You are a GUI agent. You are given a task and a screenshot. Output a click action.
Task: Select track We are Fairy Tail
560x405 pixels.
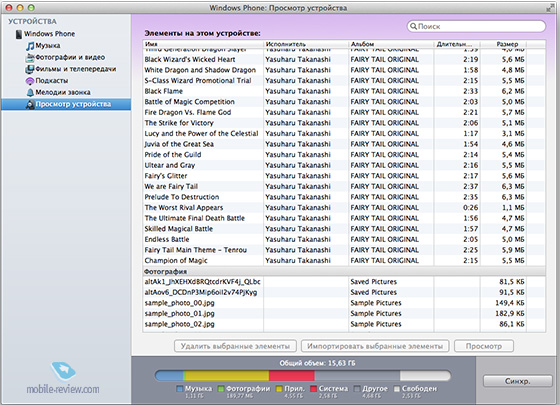[x=344, y=186]
